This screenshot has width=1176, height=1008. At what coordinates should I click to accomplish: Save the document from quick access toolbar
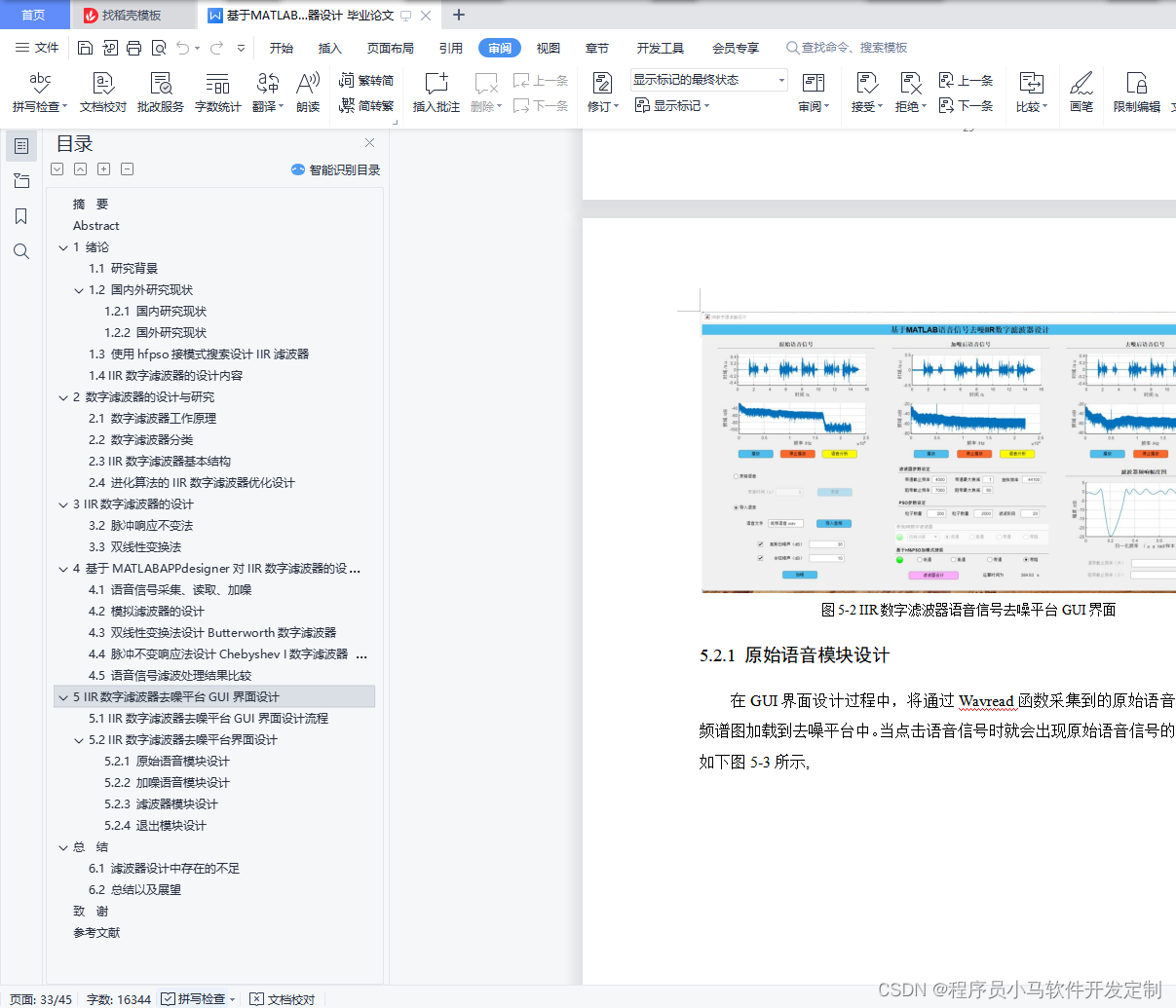(85, 47)
